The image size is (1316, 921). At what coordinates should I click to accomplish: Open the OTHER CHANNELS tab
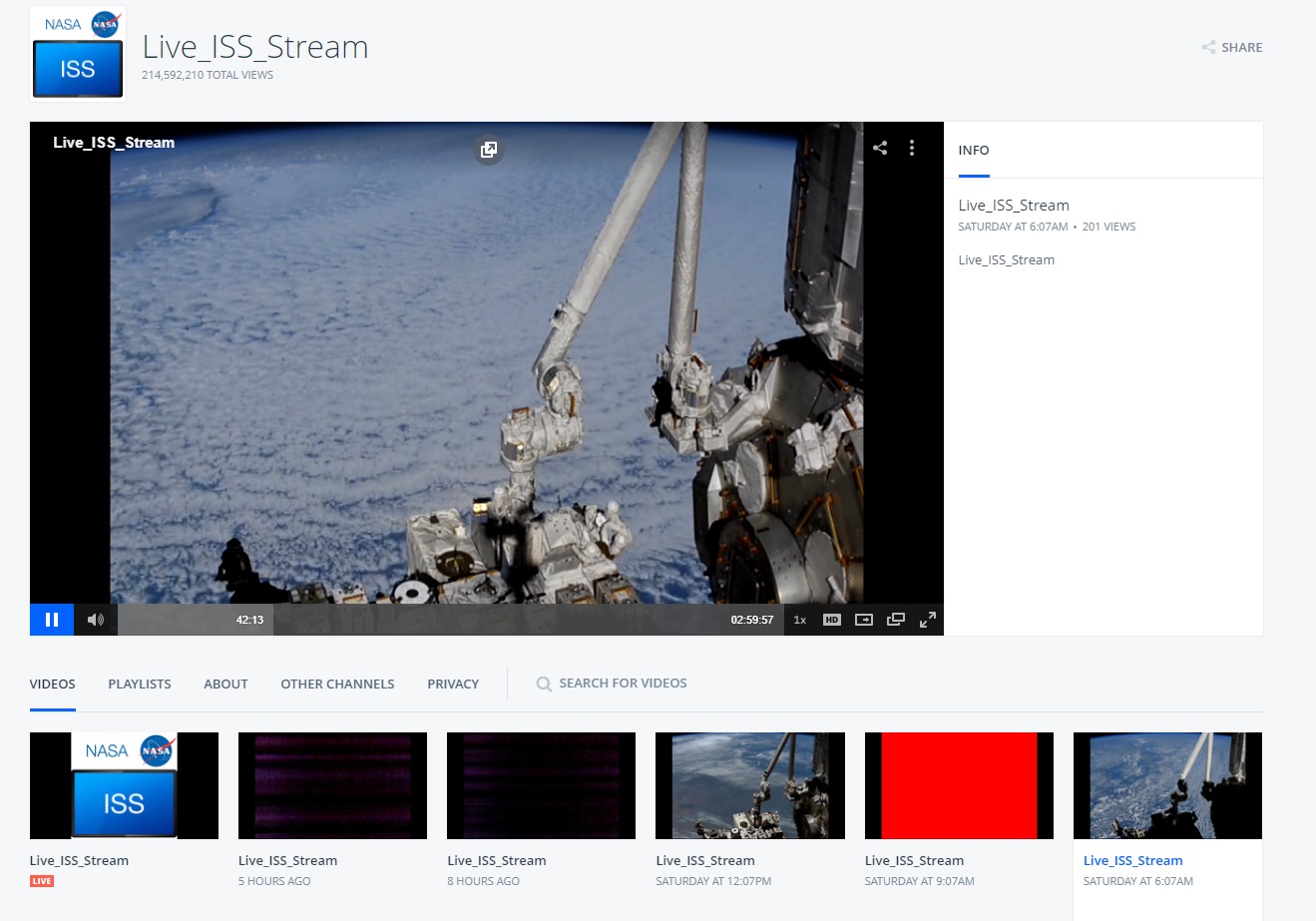337,684
